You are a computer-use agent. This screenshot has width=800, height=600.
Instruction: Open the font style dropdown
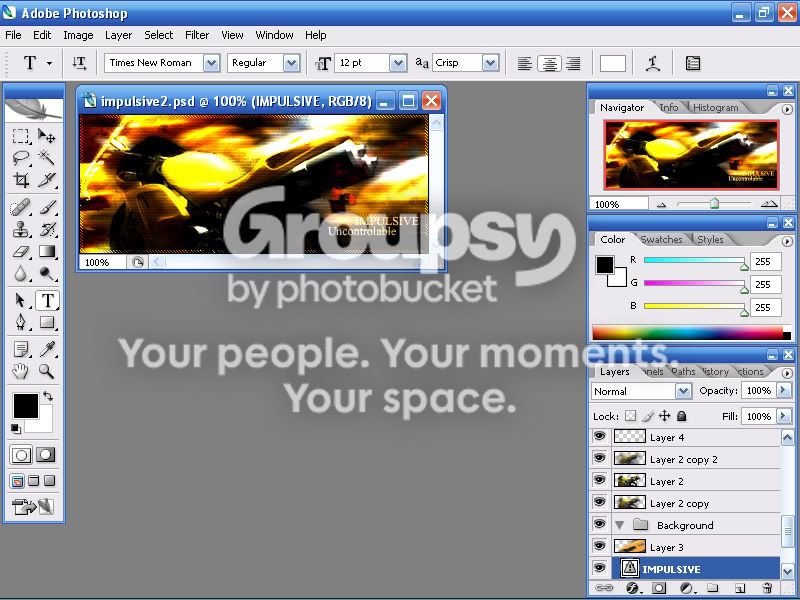click(291, 63)
